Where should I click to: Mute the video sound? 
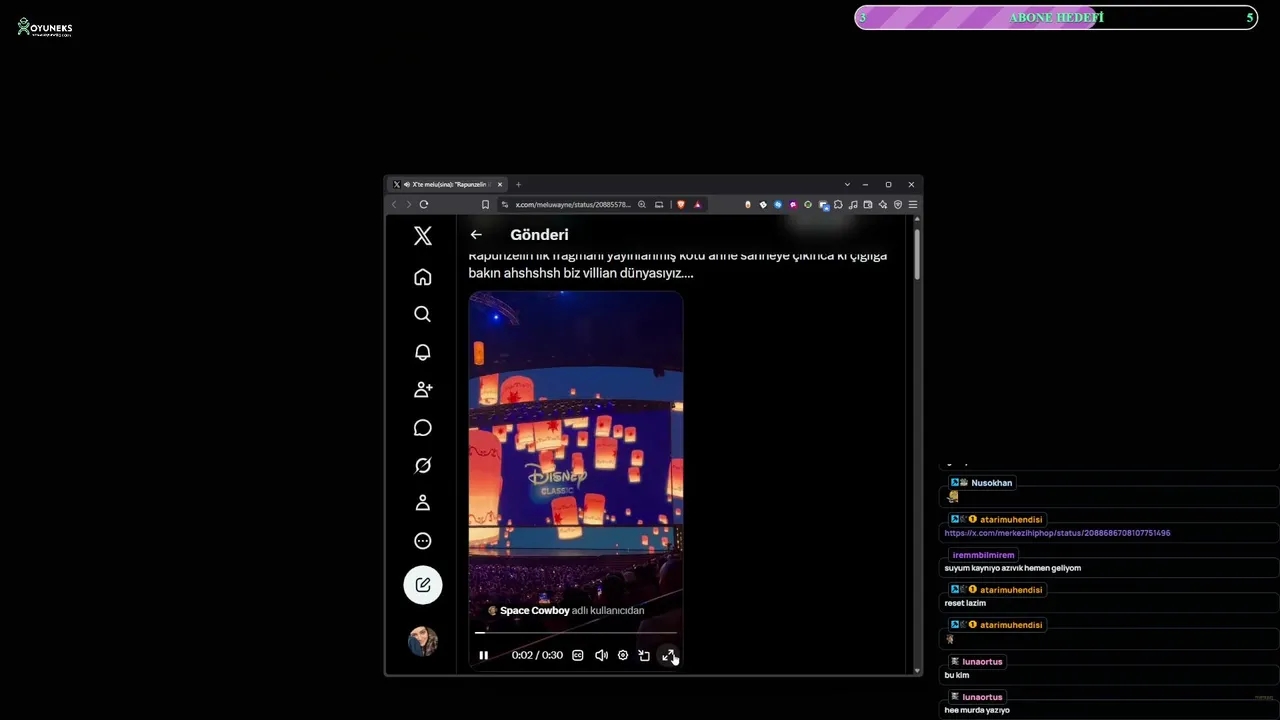(601, 656)
